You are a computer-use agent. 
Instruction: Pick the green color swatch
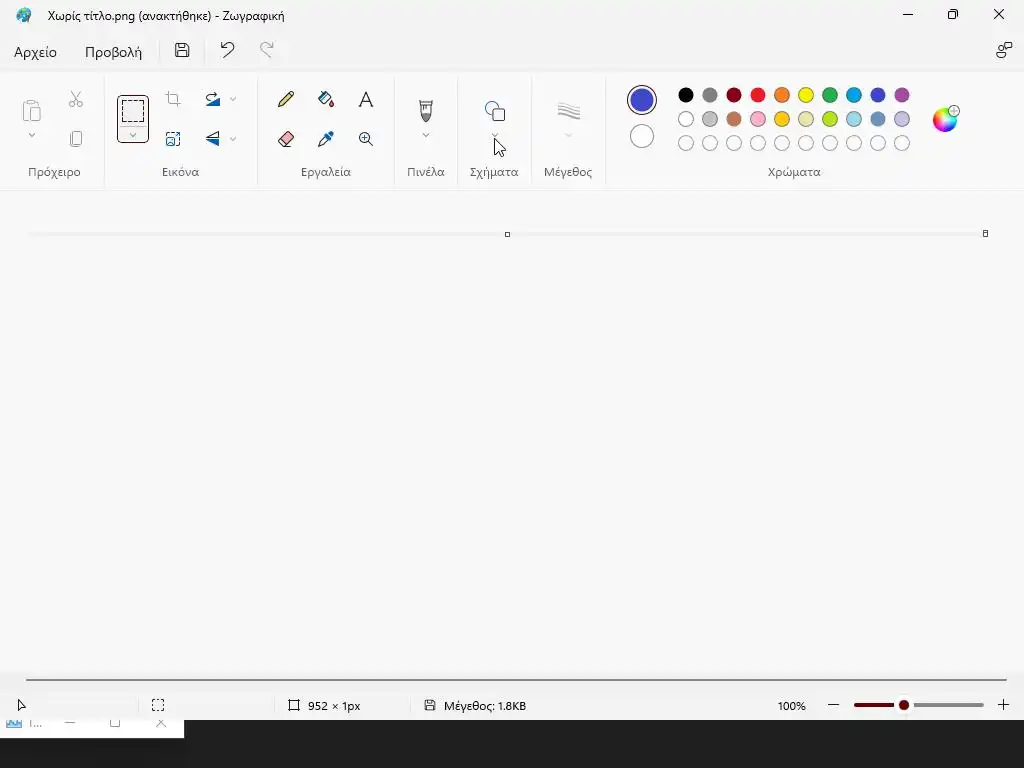tap(830, 95)
